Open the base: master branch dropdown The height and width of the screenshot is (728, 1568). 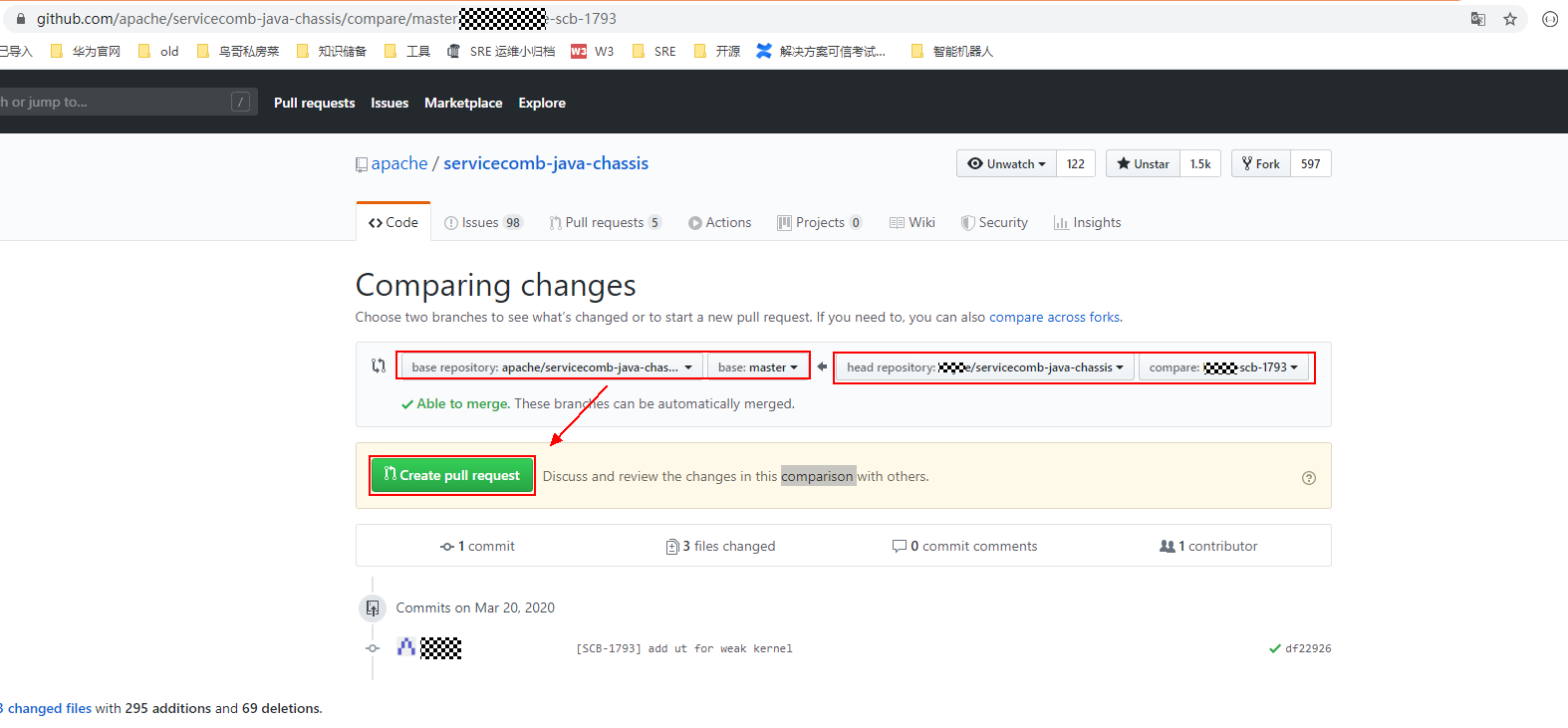click(x=757, y=366)
